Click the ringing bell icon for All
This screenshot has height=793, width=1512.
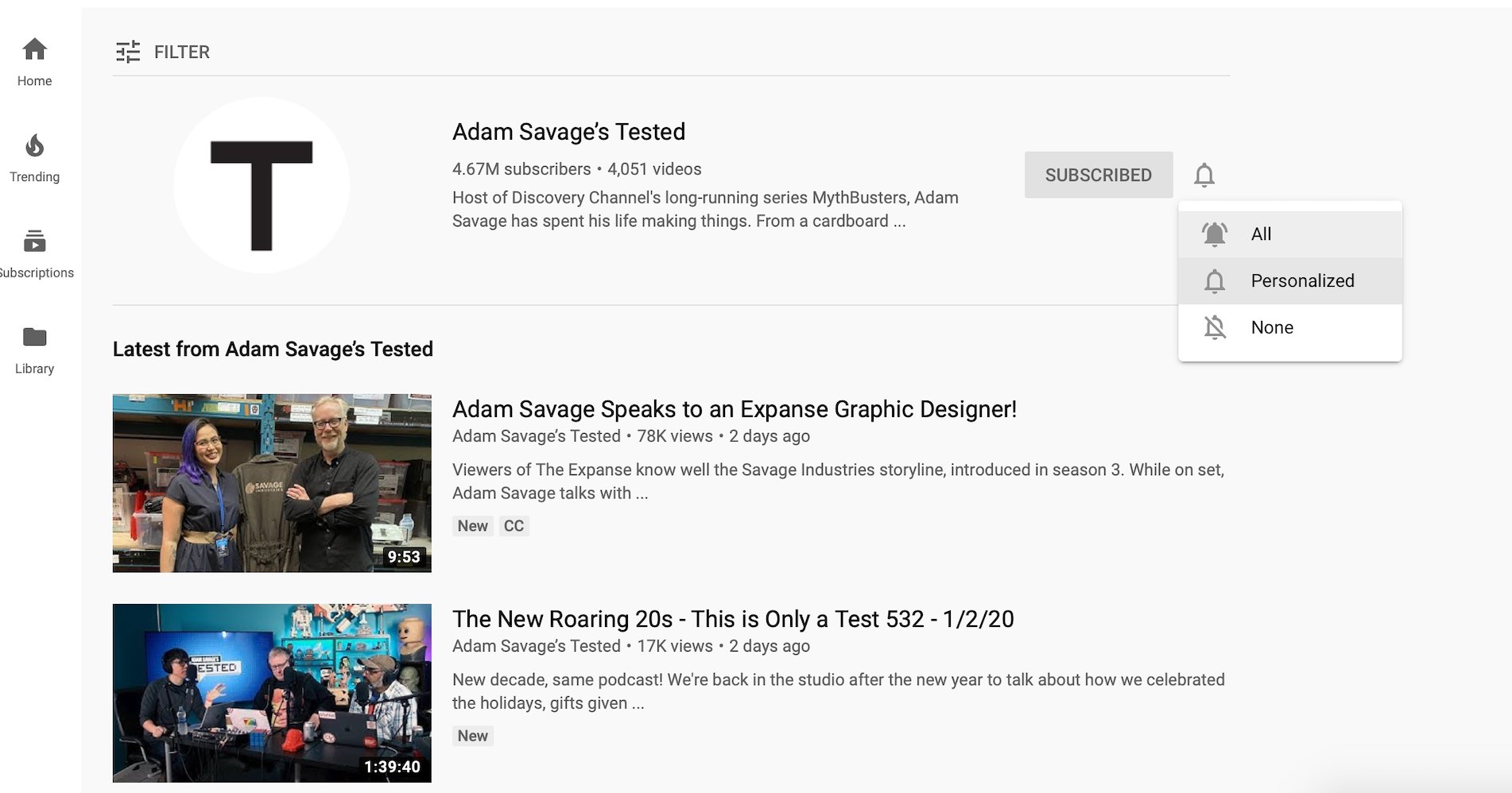coord(1215,234)
